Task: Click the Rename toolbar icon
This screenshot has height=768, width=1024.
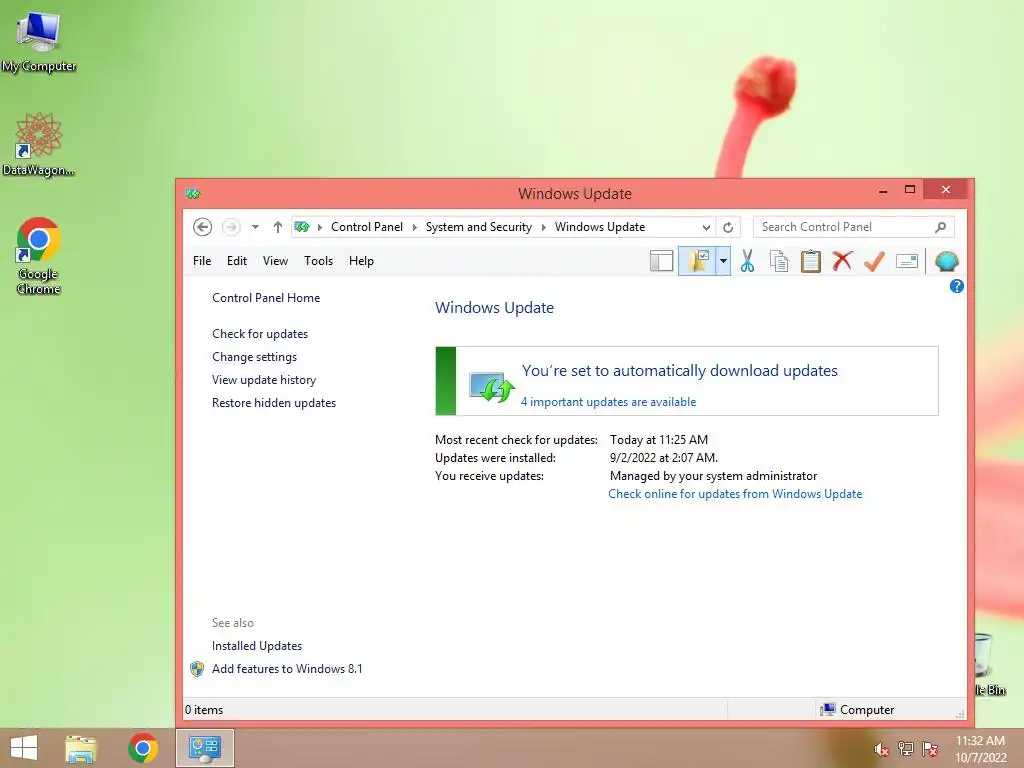Action: (x=906, y=261)
